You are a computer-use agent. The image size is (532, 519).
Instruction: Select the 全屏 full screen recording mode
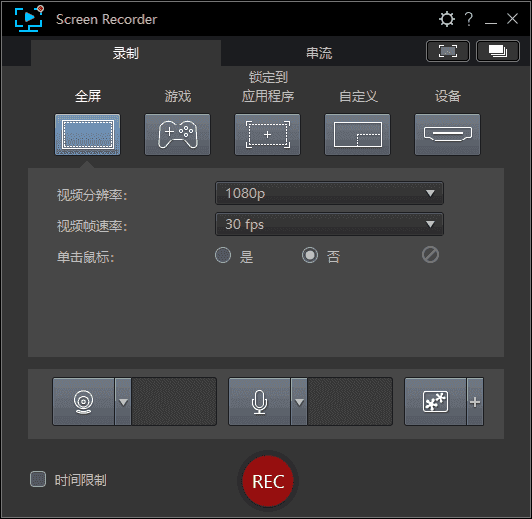(88, 134)
